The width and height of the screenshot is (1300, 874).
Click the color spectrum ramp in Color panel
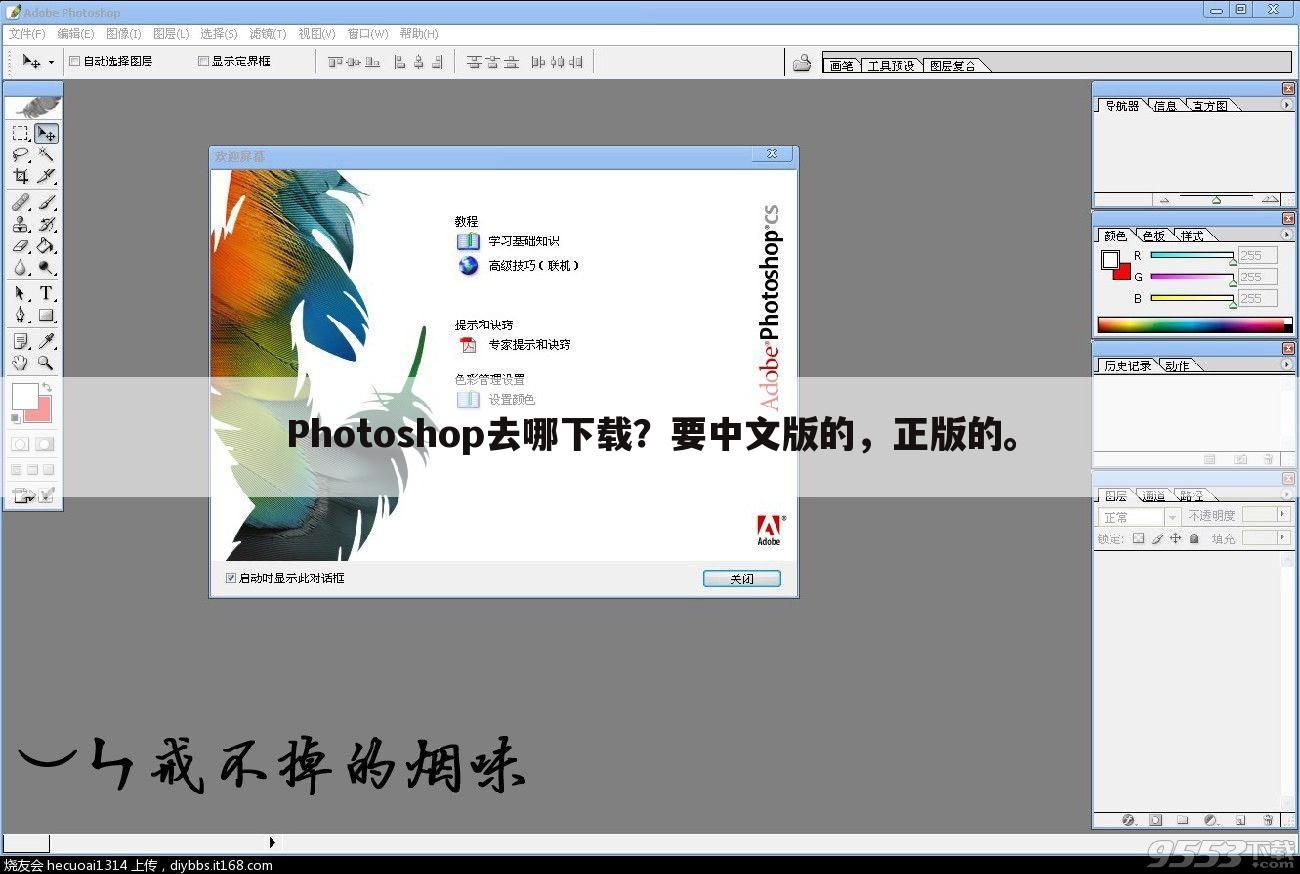[x=1195, y=325]
